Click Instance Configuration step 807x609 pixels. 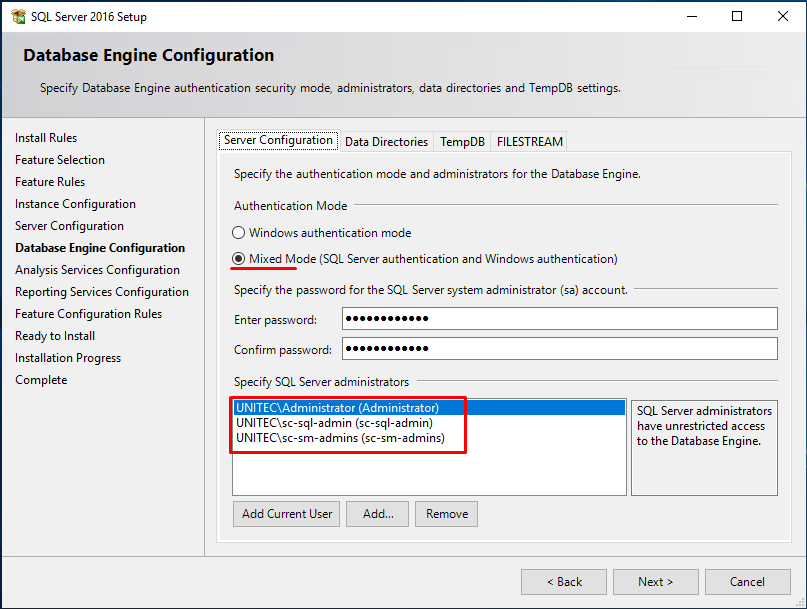point(75,204)
